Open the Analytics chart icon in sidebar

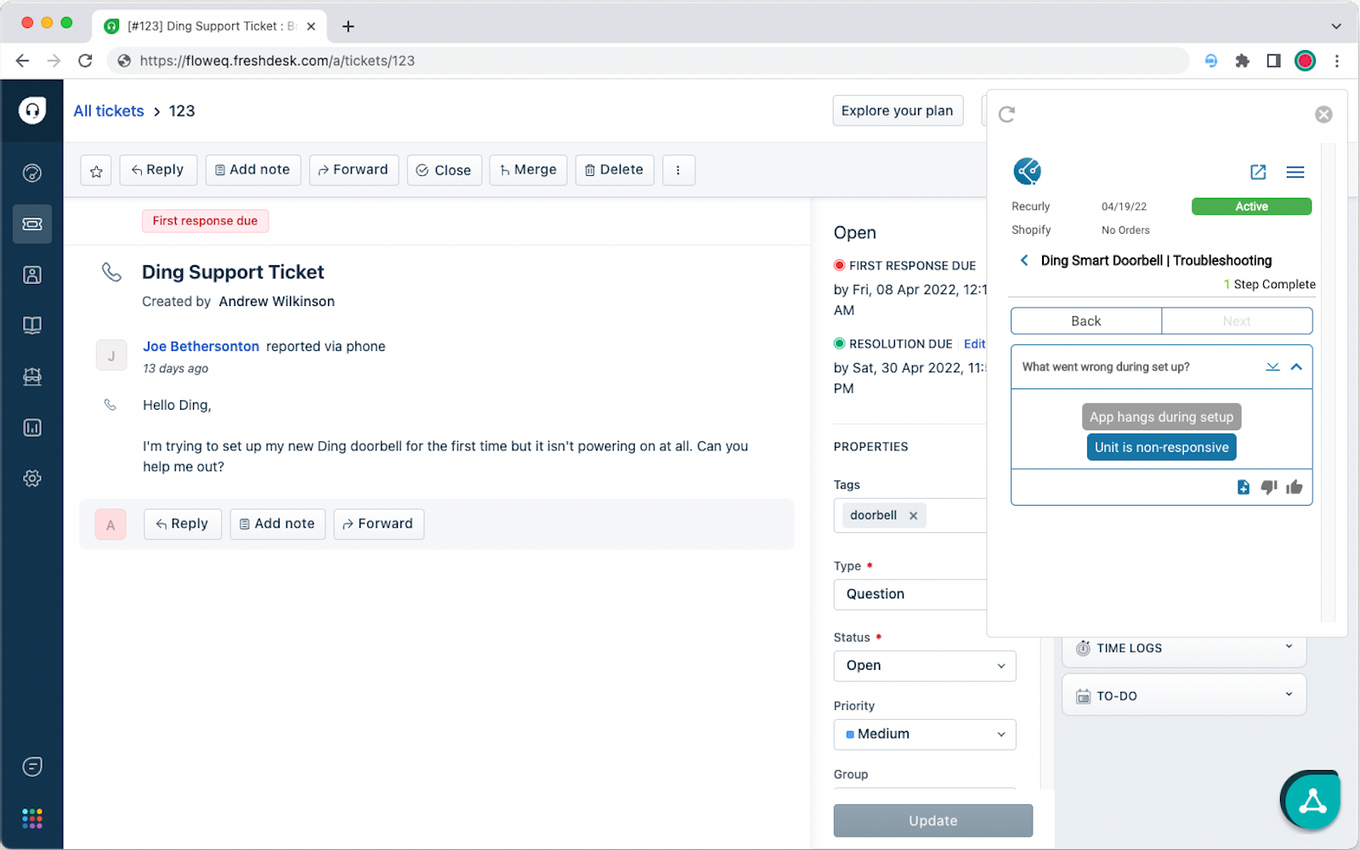coord(32,428)
